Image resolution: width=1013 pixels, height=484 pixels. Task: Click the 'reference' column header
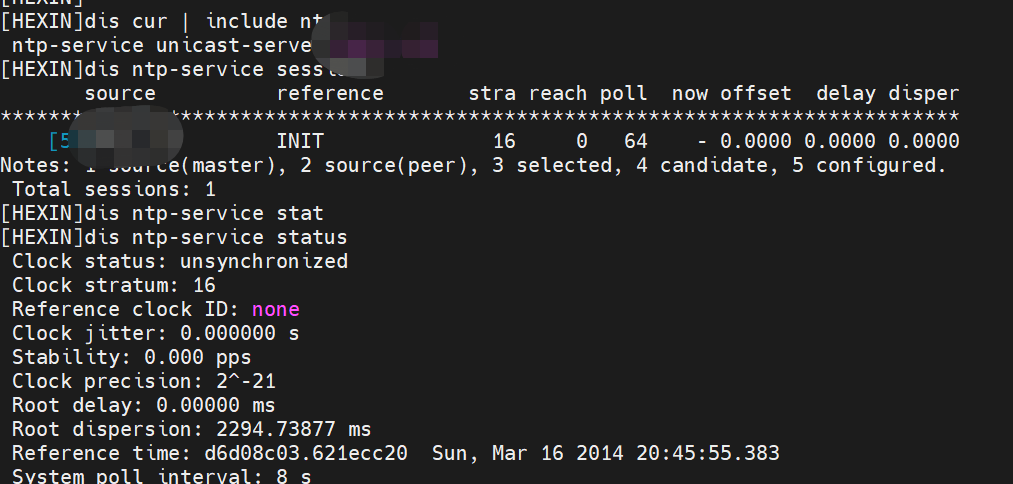point(330,93)
